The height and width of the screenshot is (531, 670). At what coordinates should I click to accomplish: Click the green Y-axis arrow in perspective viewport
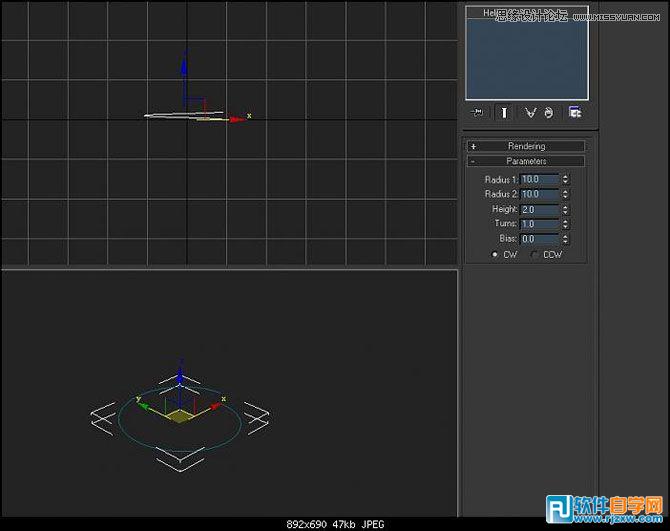tap(144, 405)
